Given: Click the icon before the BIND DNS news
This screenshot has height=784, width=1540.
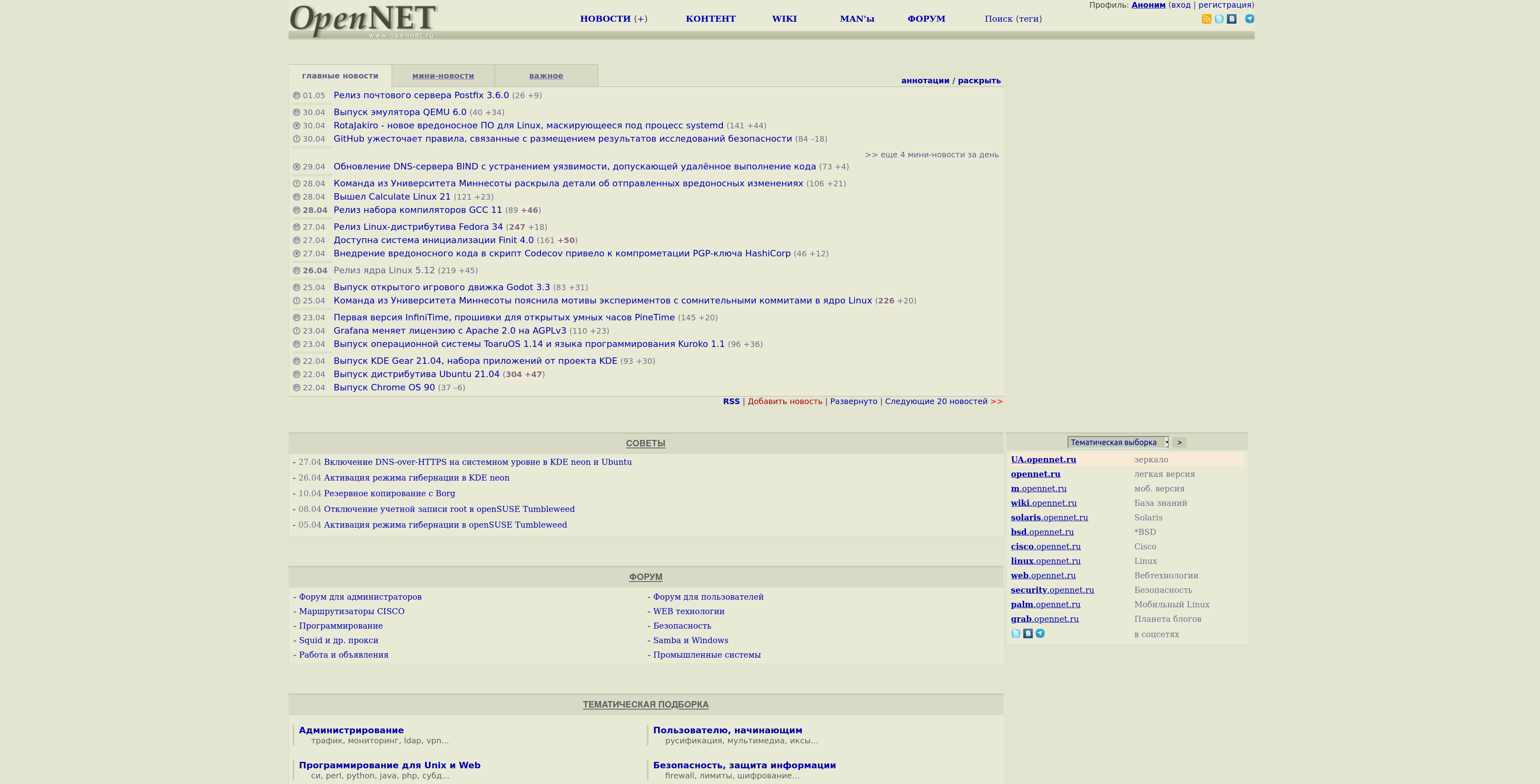Looking at the screenshot, I should tap(297, 167).
